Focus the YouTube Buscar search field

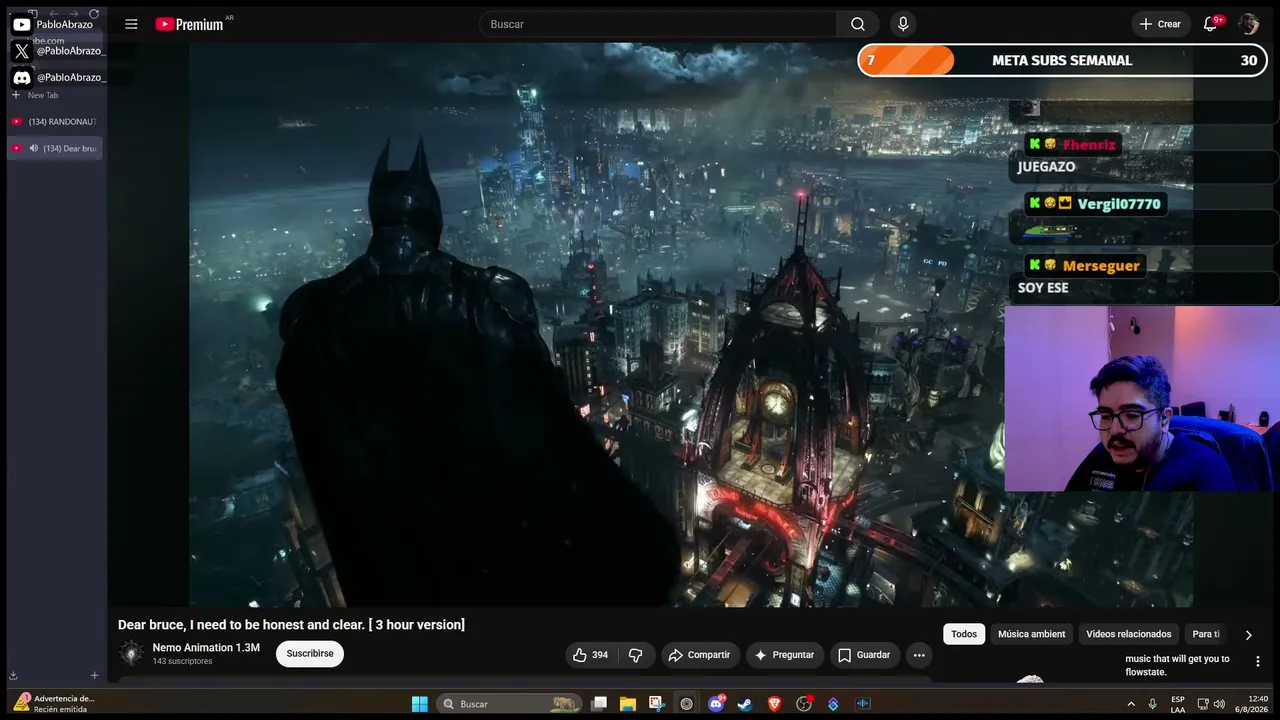(658, 24)
